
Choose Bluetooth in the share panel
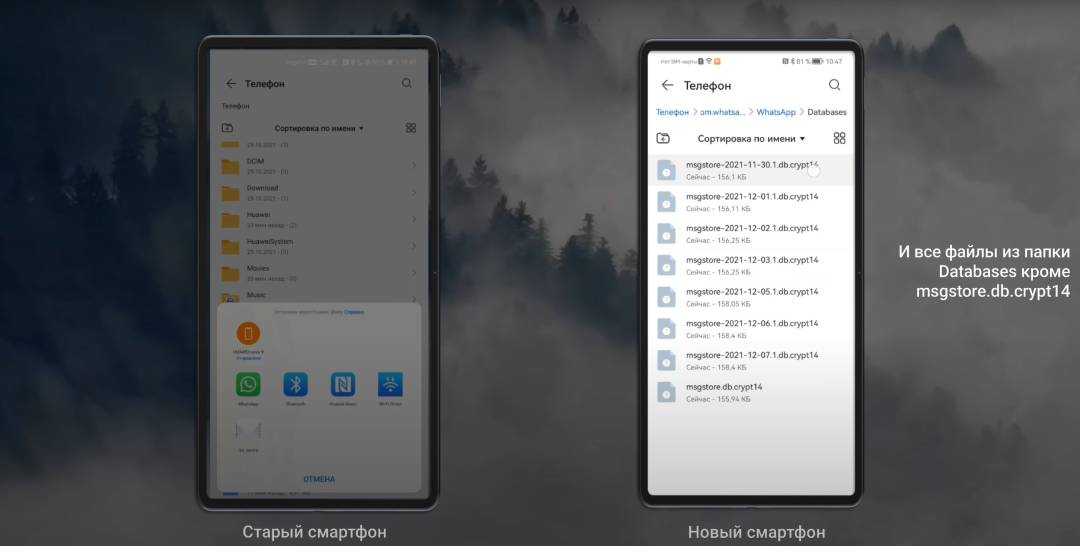[x=295, y=384]
